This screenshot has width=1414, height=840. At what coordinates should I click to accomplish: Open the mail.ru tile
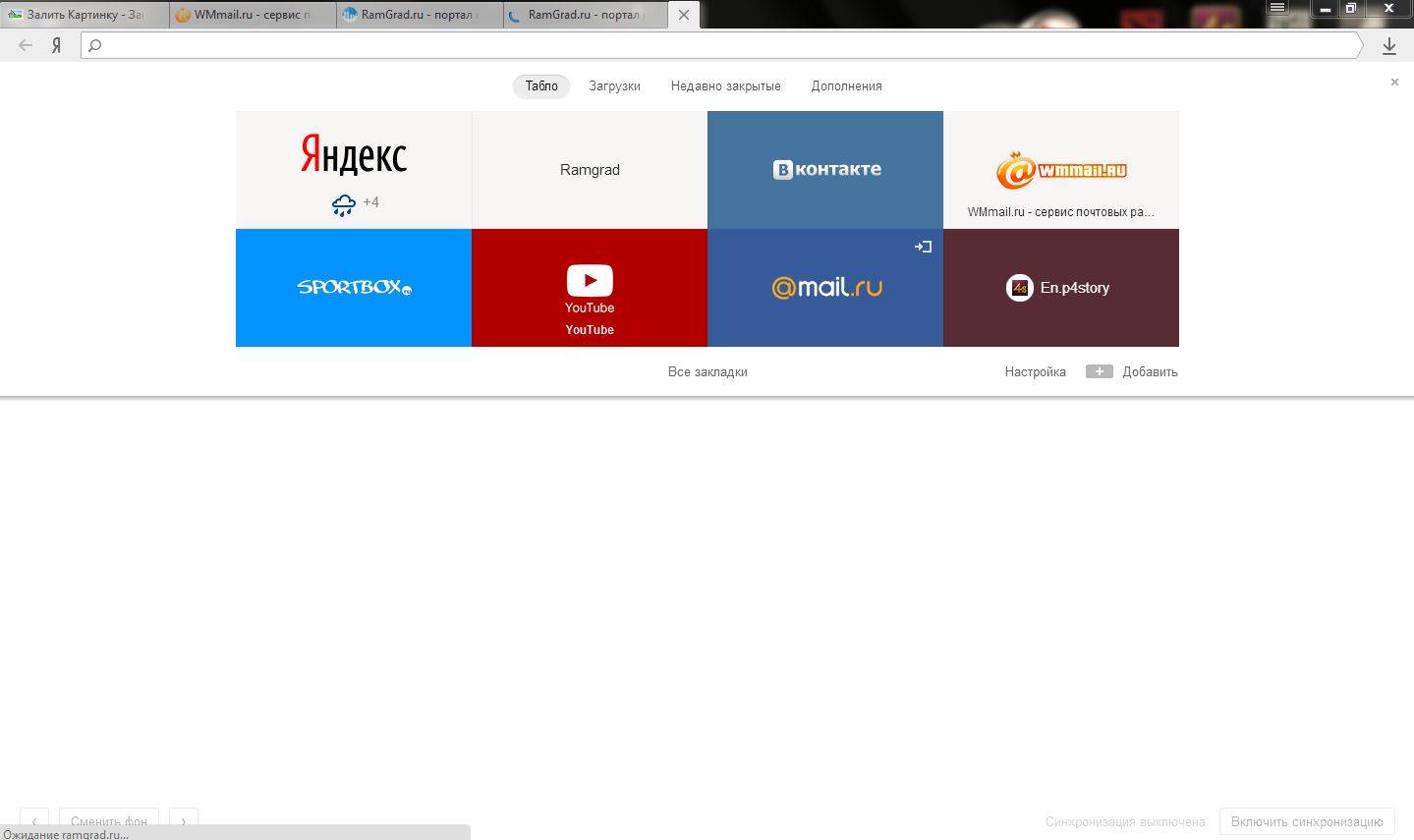(825, 288)
